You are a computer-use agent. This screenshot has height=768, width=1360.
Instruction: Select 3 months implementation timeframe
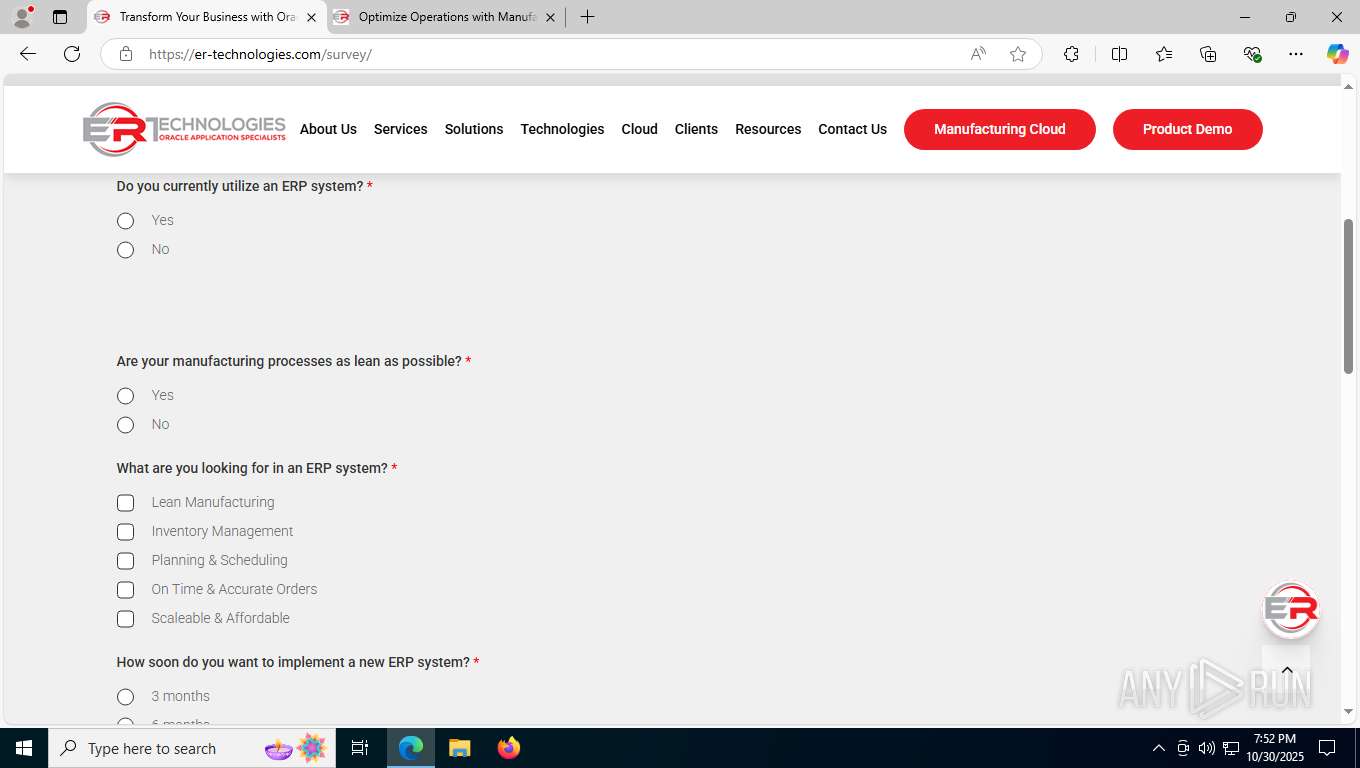tap(125, 697)
